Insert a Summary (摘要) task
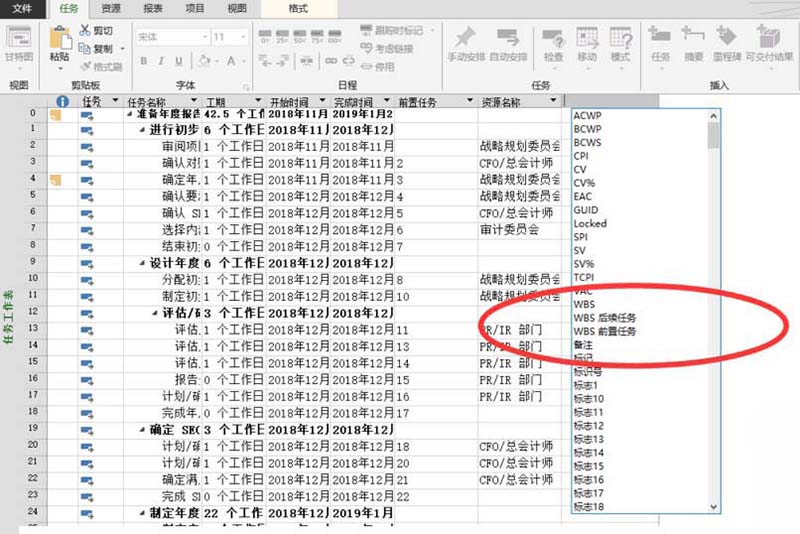The image size is (800, 534). (x=693, y=45)
